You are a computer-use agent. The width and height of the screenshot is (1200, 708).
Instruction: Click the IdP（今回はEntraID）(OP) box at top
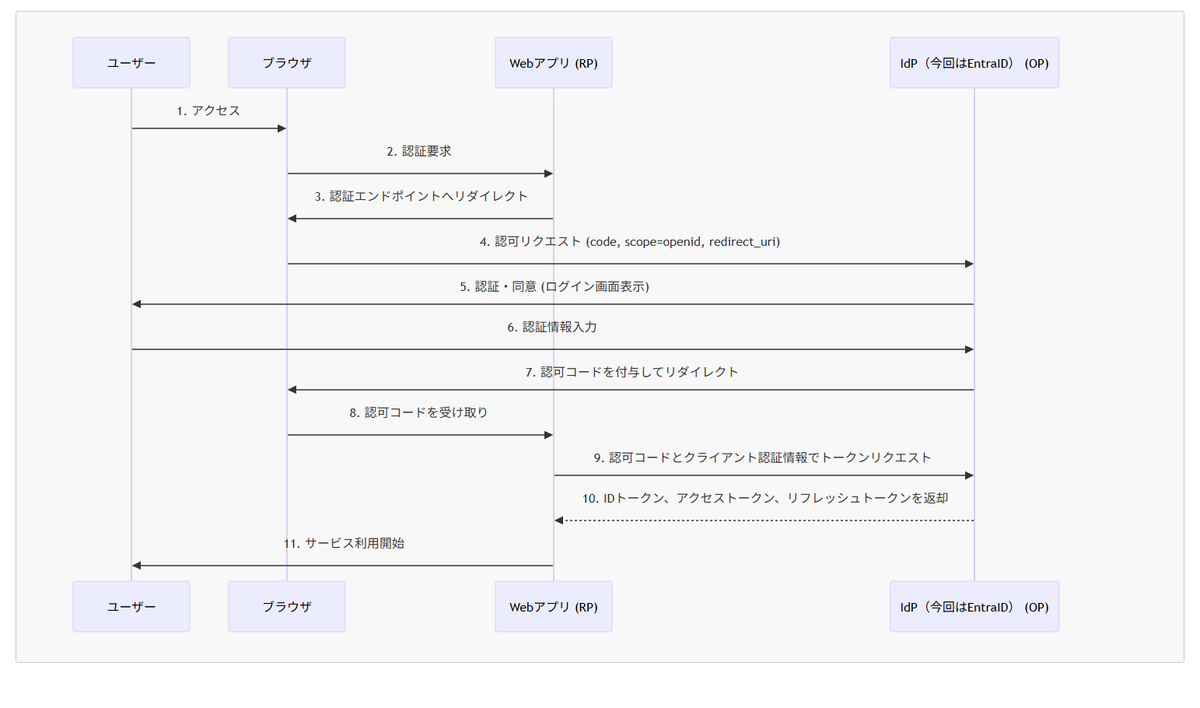click(974, 62)
